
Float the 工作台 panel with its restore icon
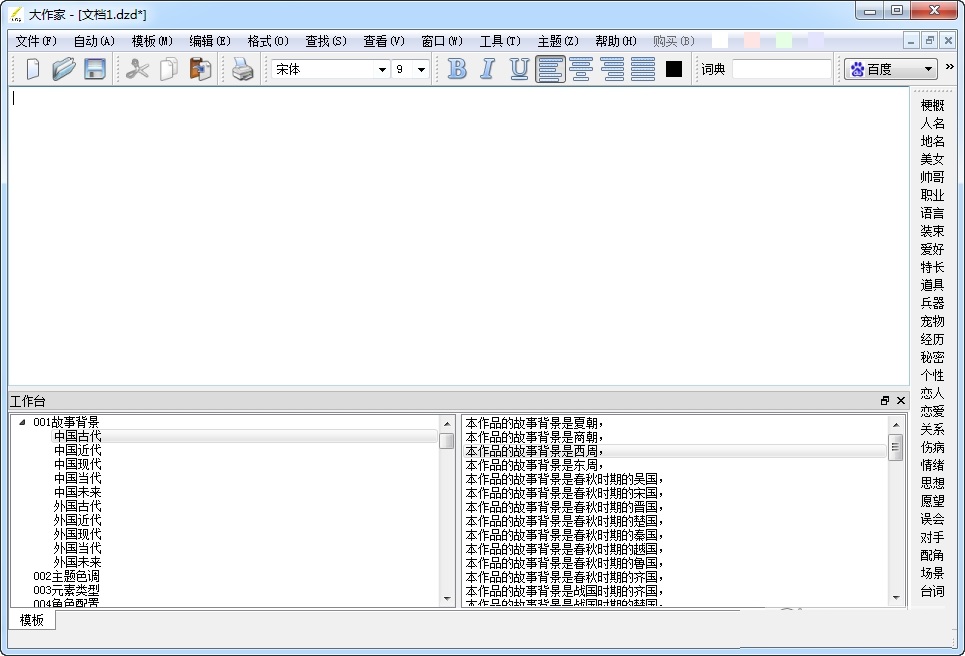tap(884, 401)
